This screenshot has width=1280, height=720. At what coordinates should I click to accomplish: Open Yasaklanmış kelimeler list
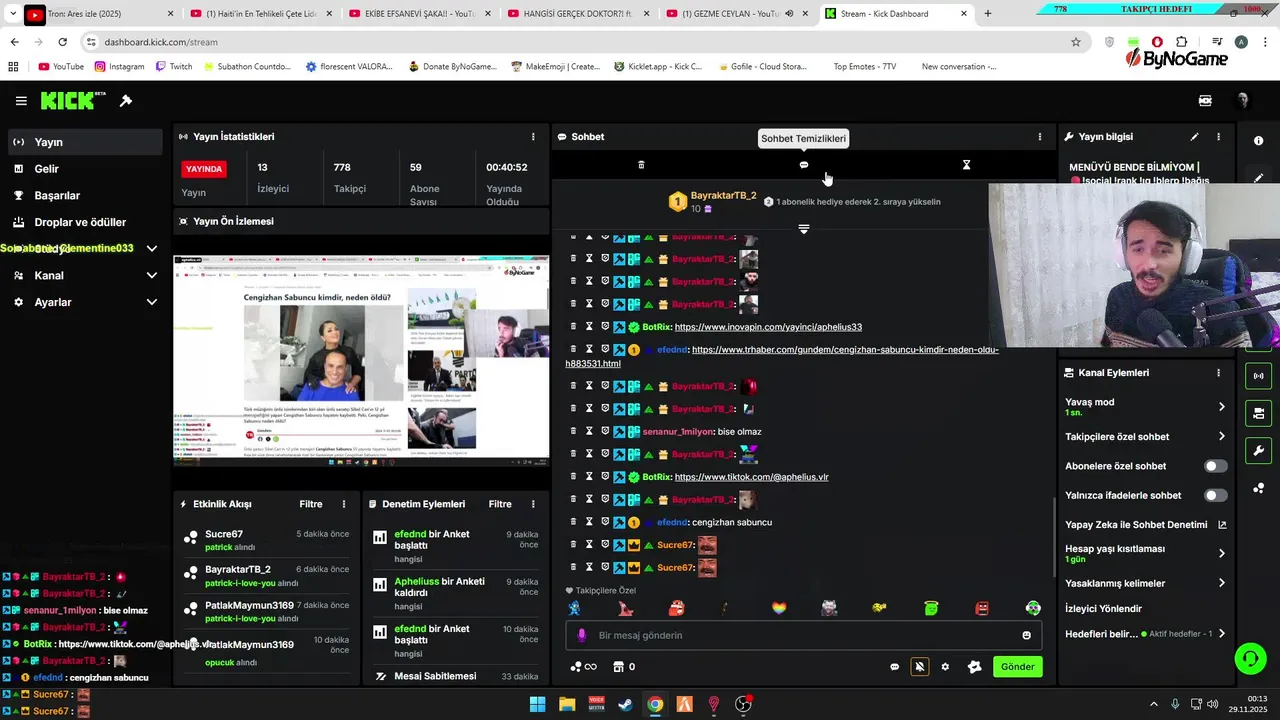(x=1222, y=583)
